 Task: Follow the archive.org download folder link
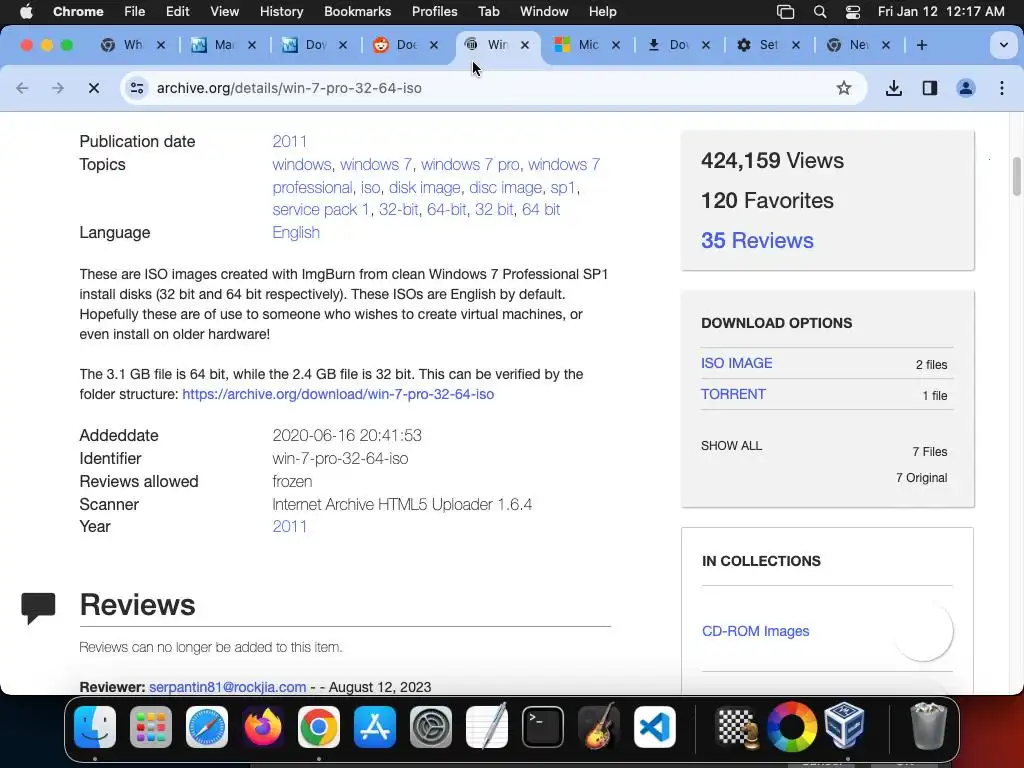pos(338,394)
